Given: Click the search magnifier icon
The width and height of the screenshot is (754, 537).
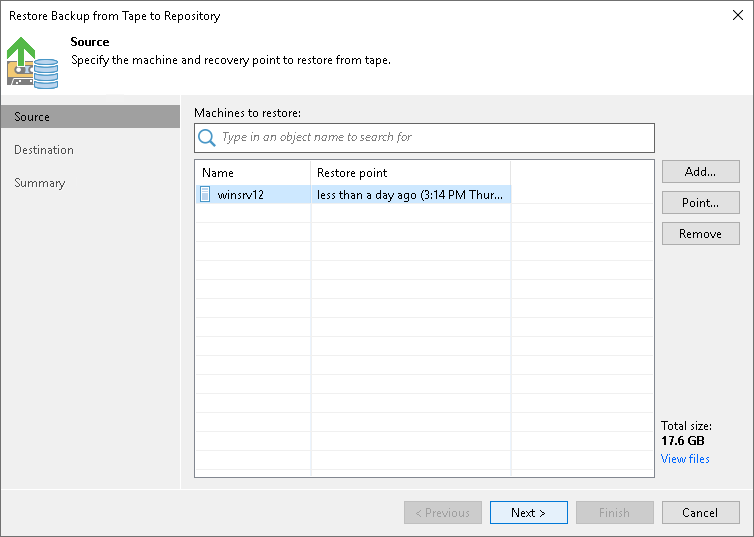Looking at the screenshot, I should point(207,137).
